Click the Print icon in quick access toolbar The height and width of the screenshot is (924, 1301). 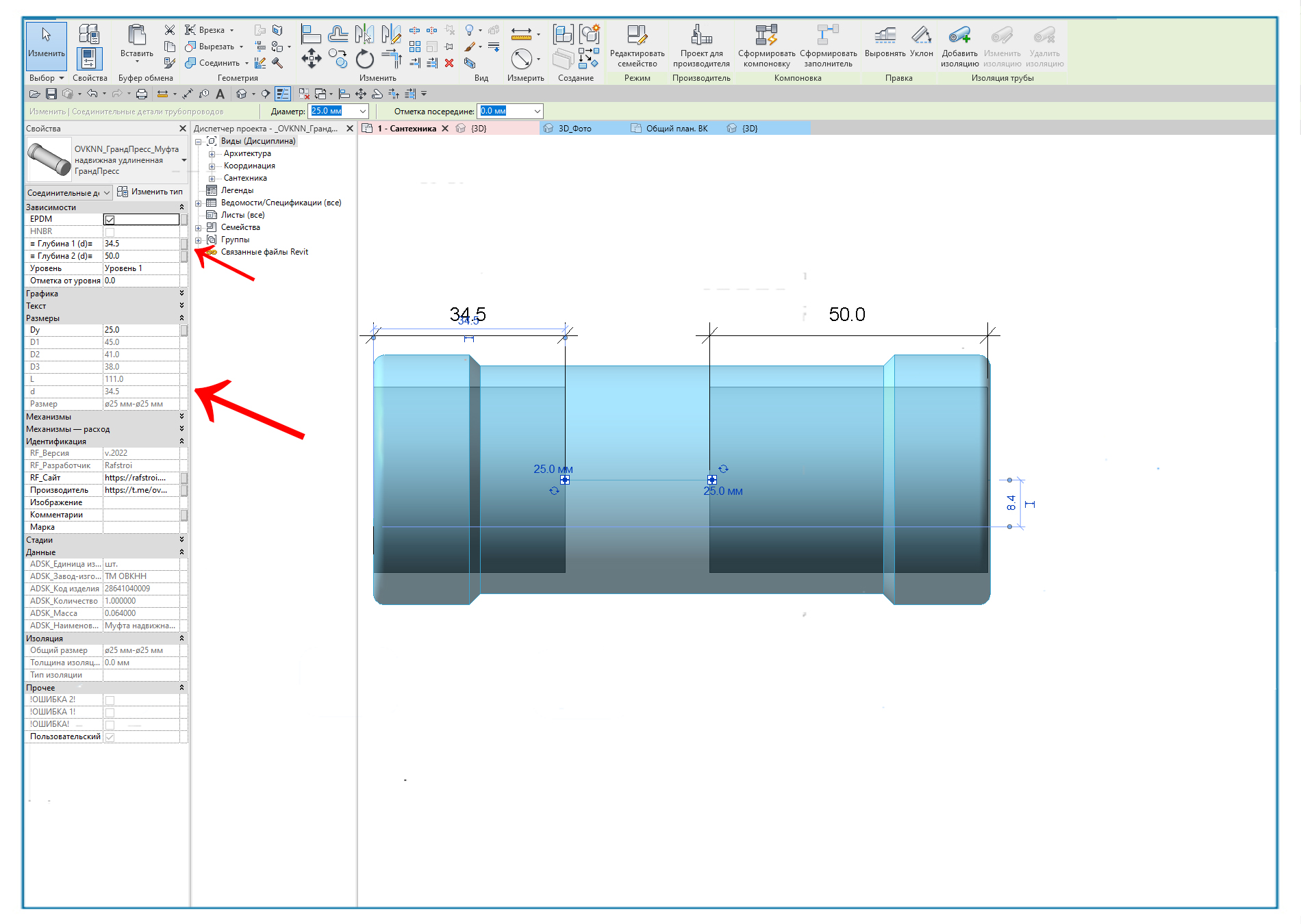coord(142,94)
